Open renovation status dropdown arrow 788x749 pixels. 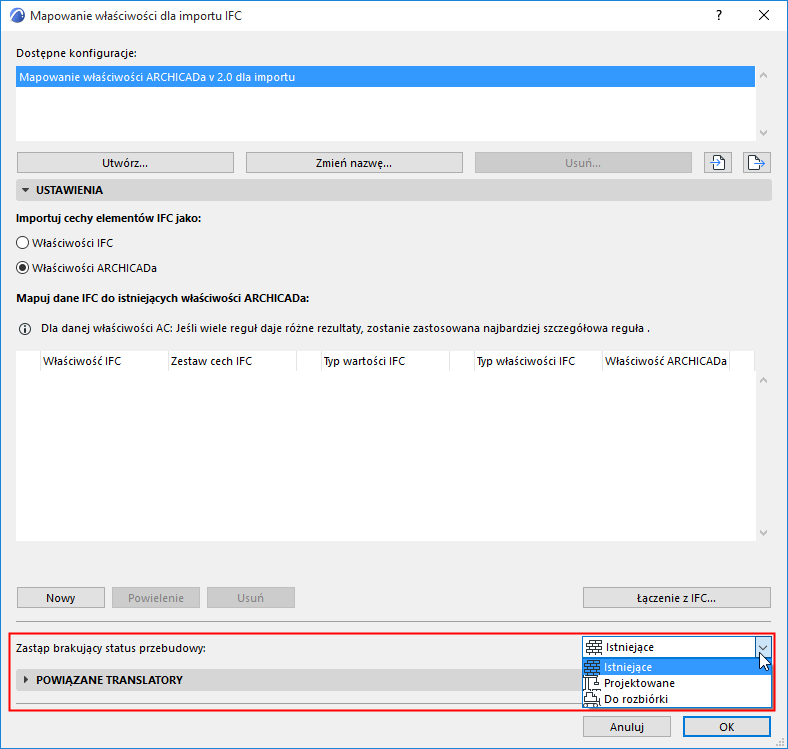(x=763, y=647)
